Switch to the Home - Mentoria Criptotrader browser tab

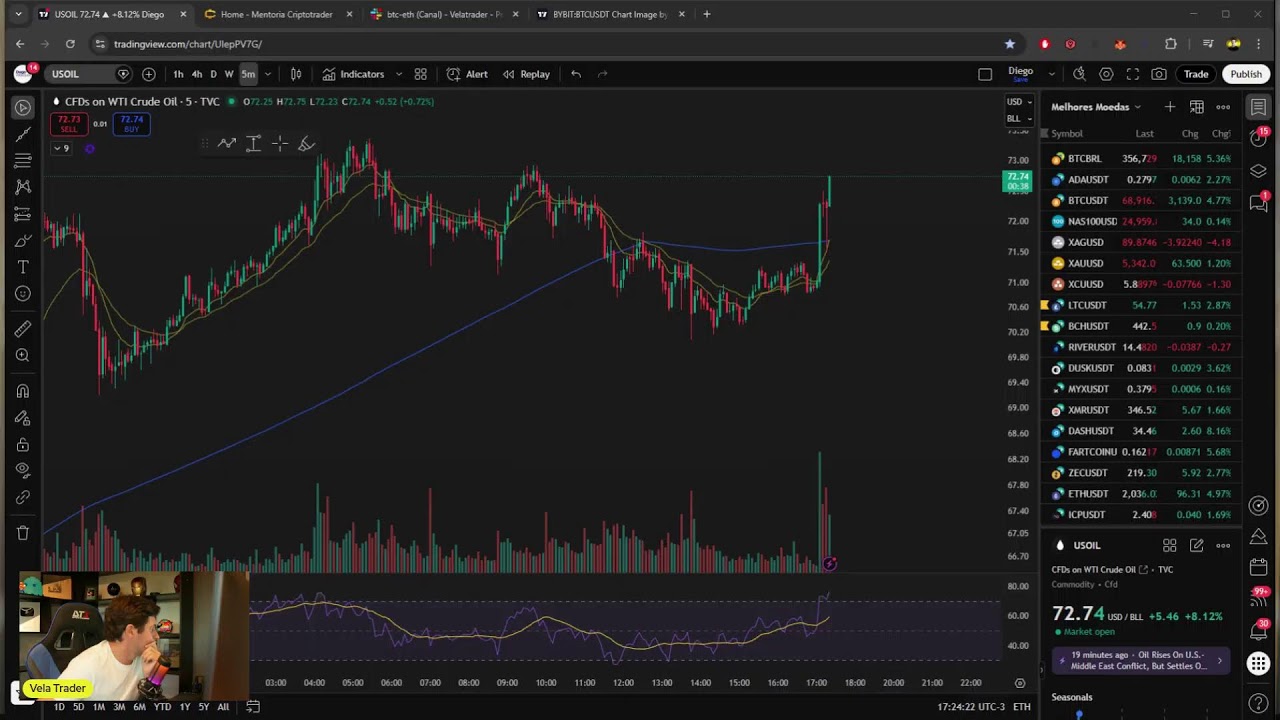tap(276, 14)
